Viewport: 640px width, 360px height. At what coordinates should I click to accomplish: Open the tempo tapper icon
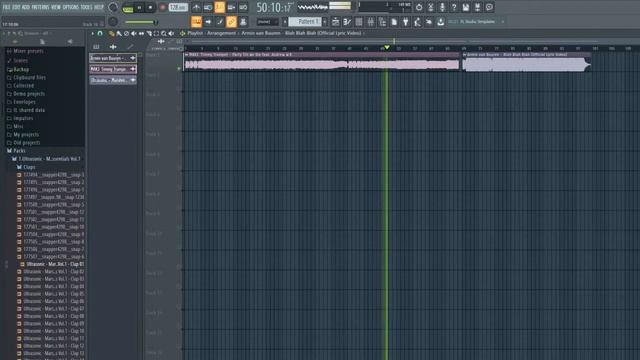(417, 22)
